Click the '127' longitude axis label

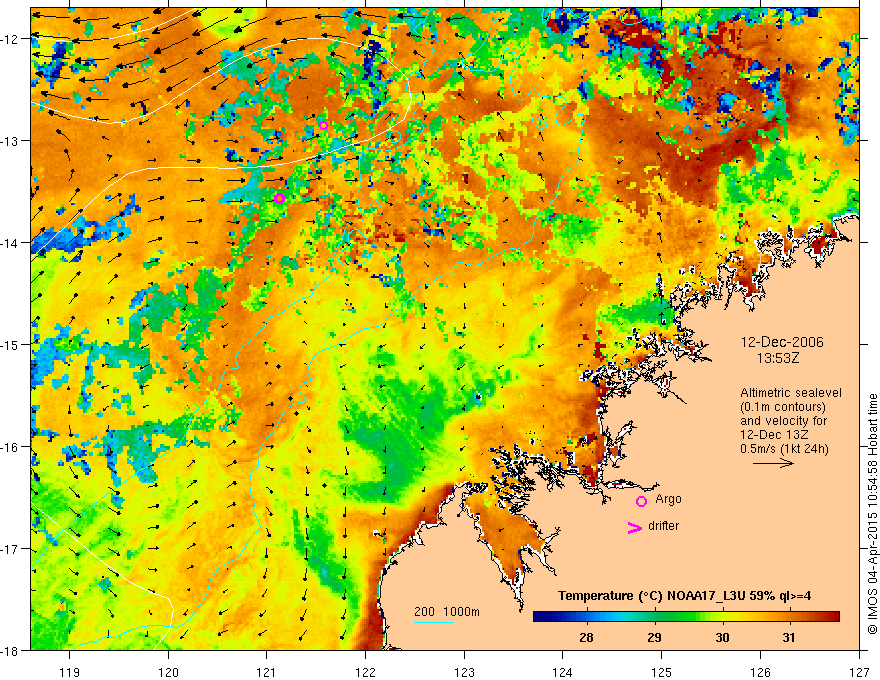pos(859,672)
